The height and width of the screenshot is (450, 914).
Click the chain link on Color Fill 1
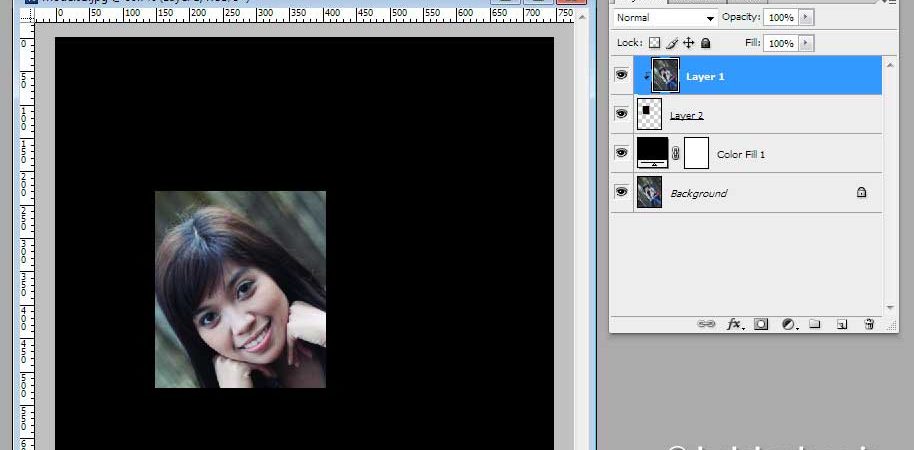pyautogui.click(x=676, y=153)
